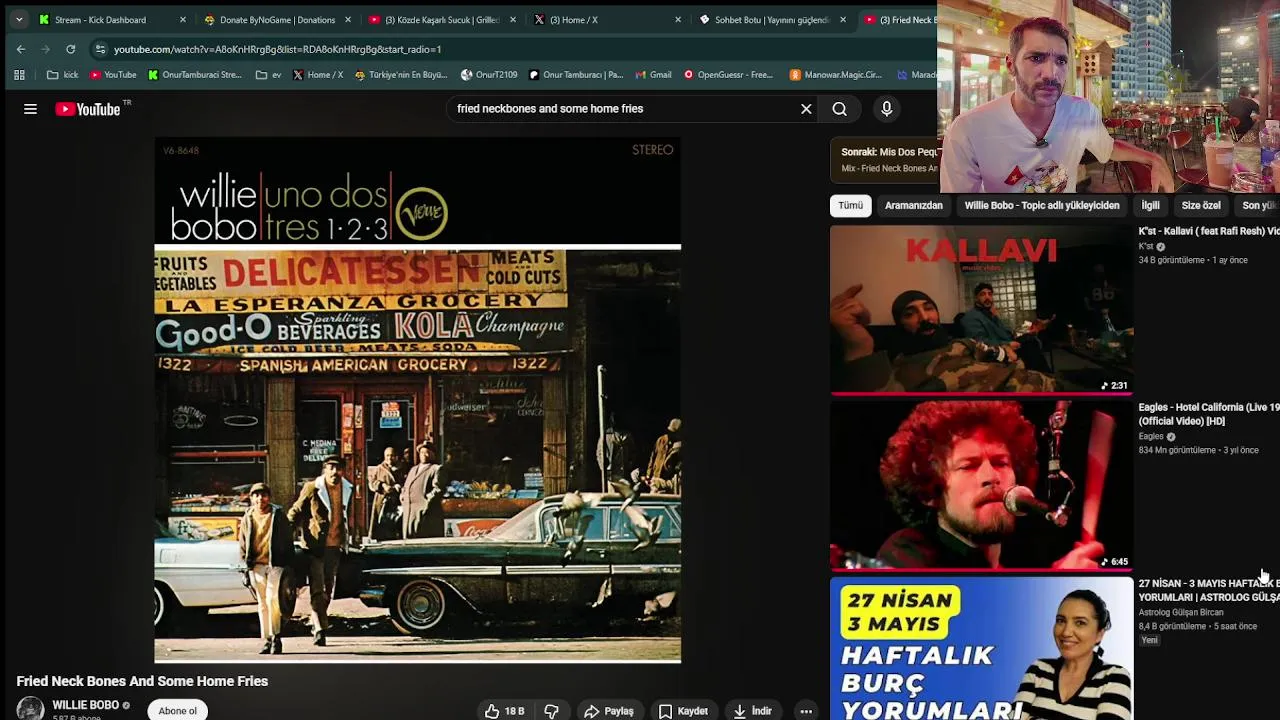Dislike the video with thumbs-down icon
The height and width of the screenshot is (720, 1280).
[x=551, y=711]
